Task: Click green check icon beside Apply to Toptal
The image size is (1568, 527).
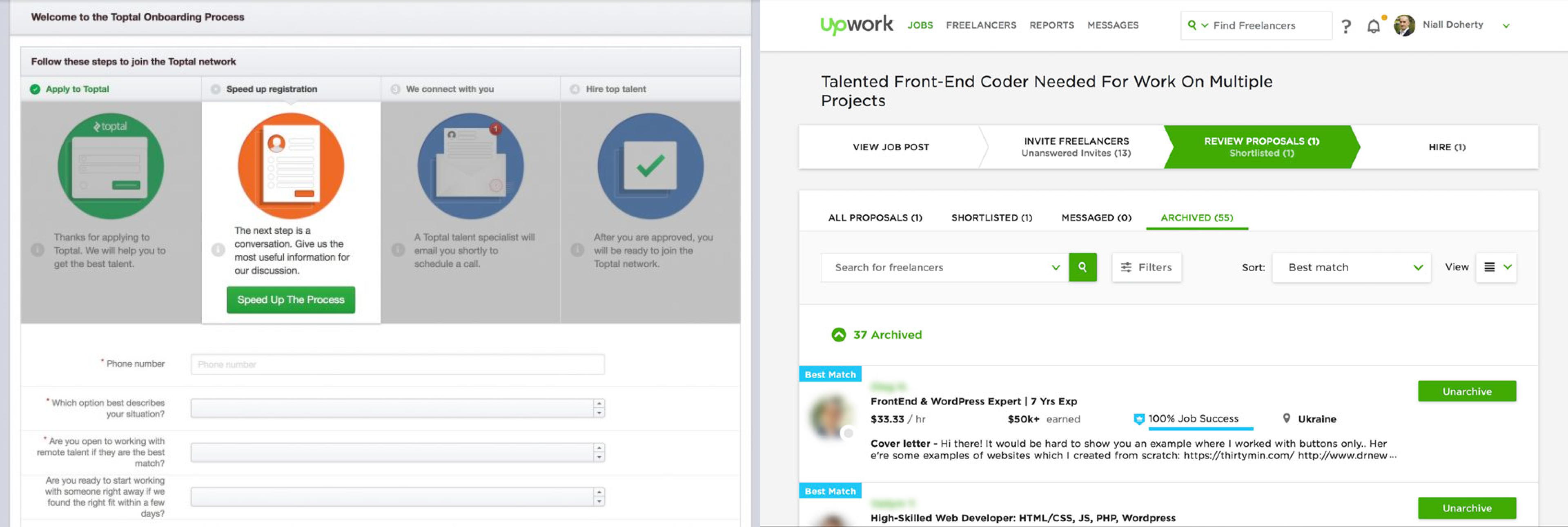Action: (x=35, y=89)
